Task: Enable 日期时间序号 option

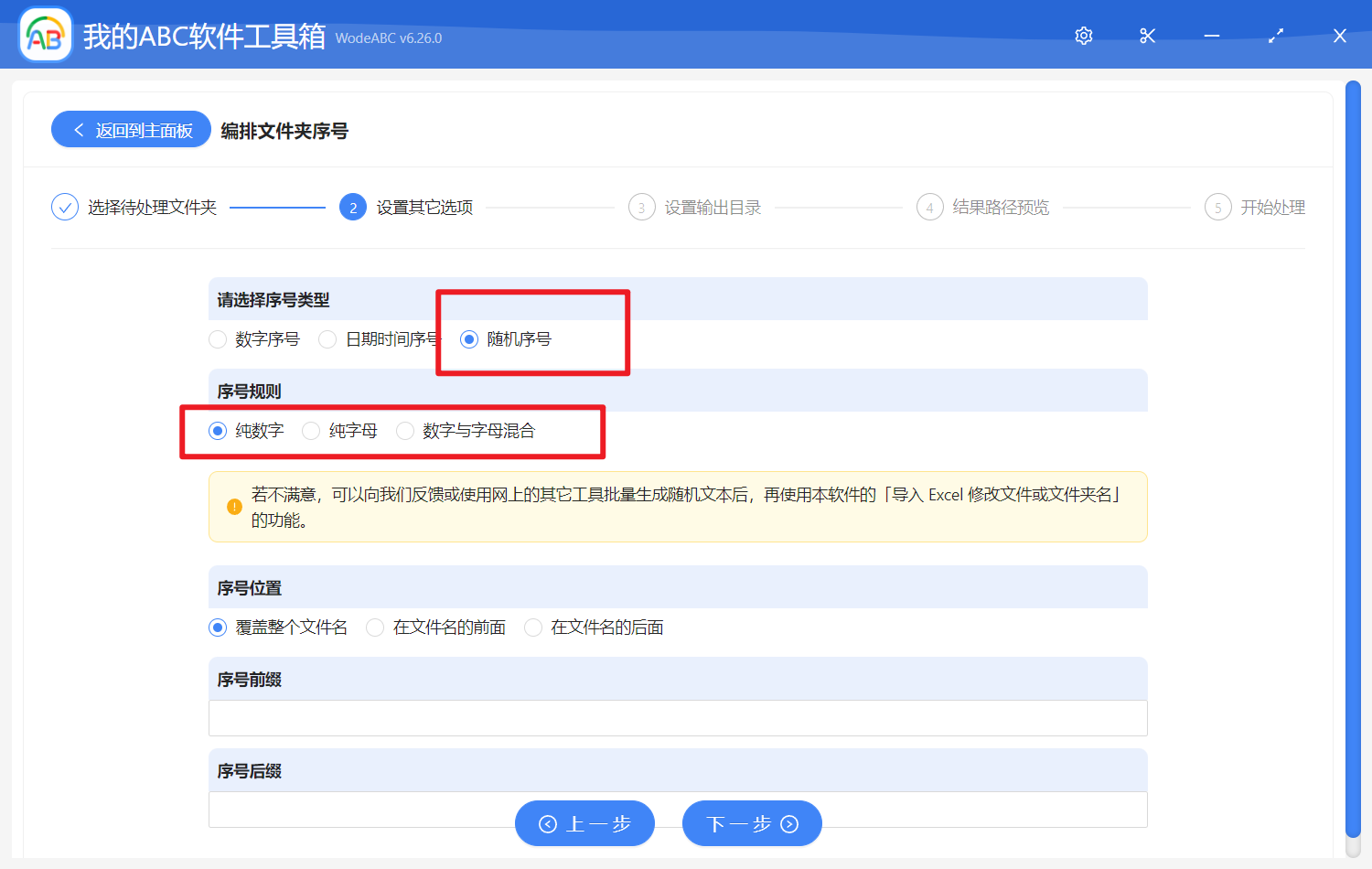Action: point(327,338)
